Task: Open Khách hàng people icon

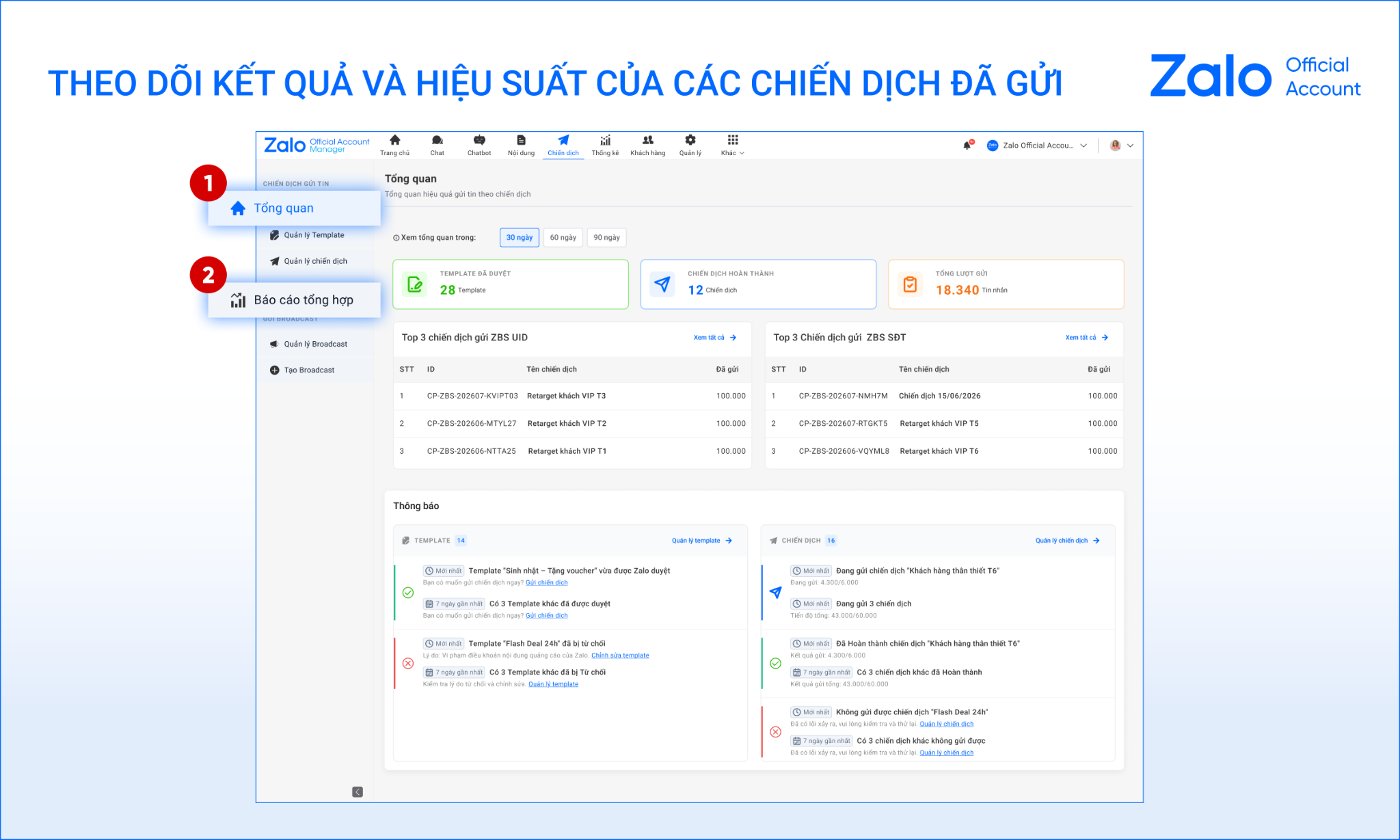Action: pyautogui.click(x=648, y=140)
